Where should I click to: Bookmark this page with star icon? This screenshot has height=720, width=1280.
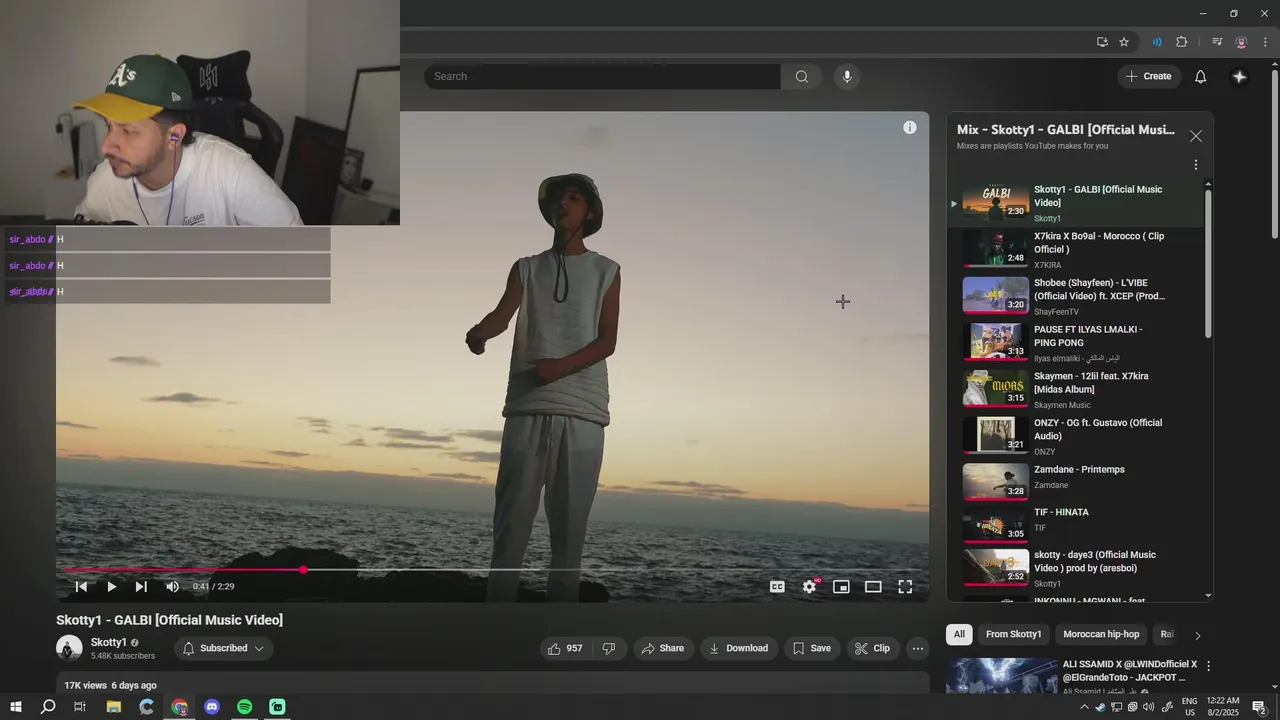[1124, 42]
